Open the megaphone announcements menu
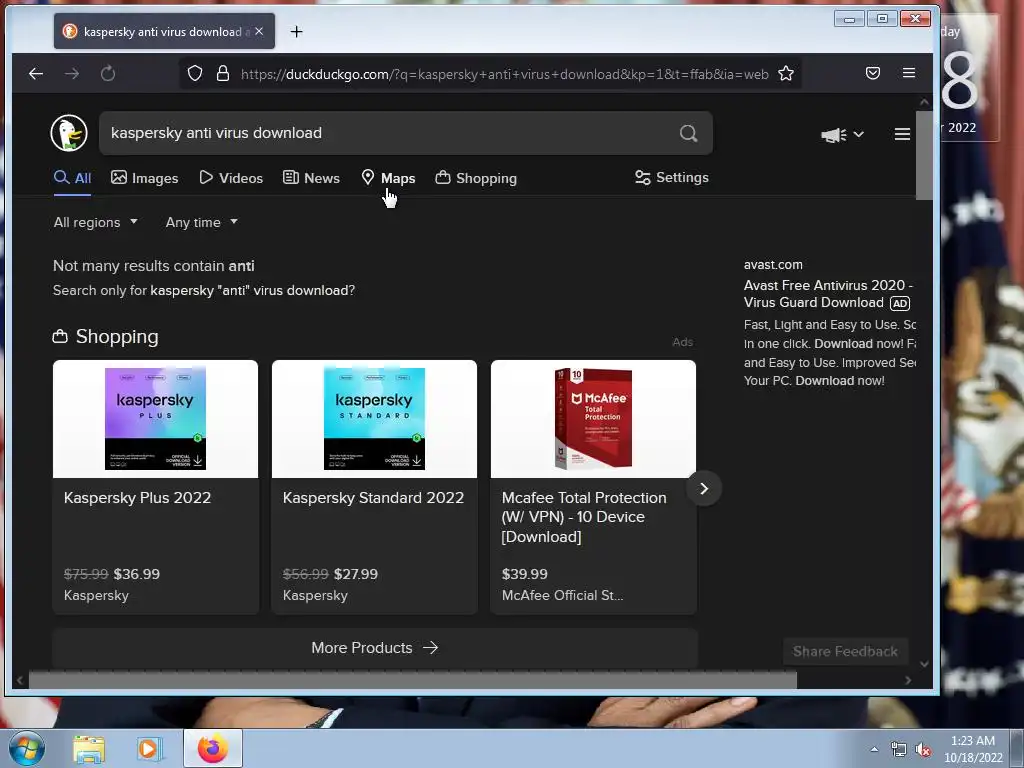This screenshot has height=768, width=1024. pos(842,135)
